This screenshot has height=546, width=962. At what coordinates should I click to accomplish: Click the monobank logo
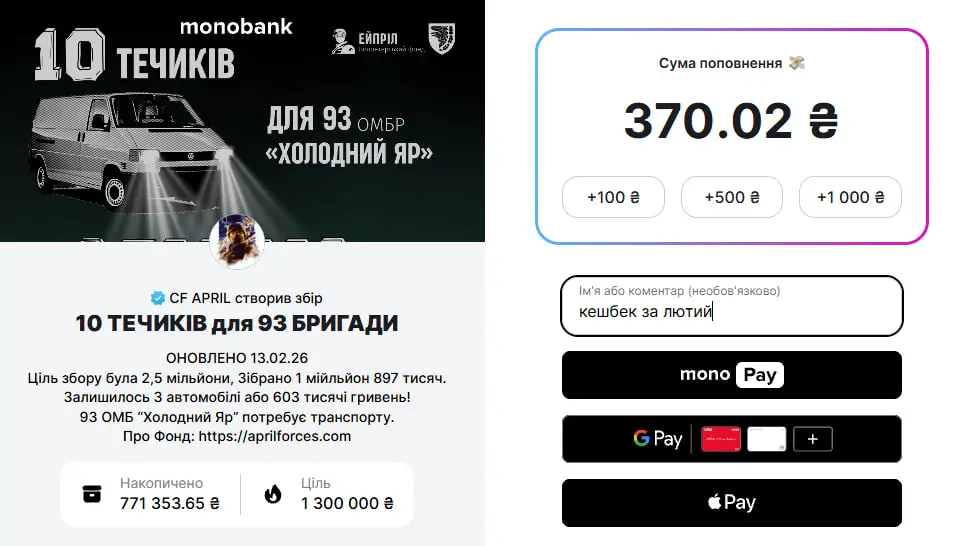236,26
